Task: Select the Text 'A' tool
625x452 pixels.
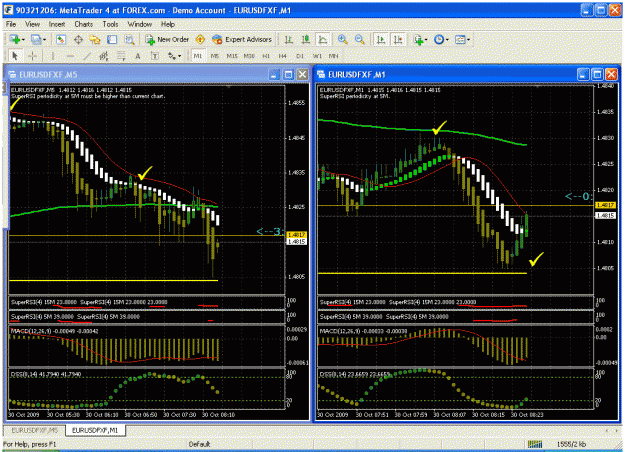Action: [138, 56]
